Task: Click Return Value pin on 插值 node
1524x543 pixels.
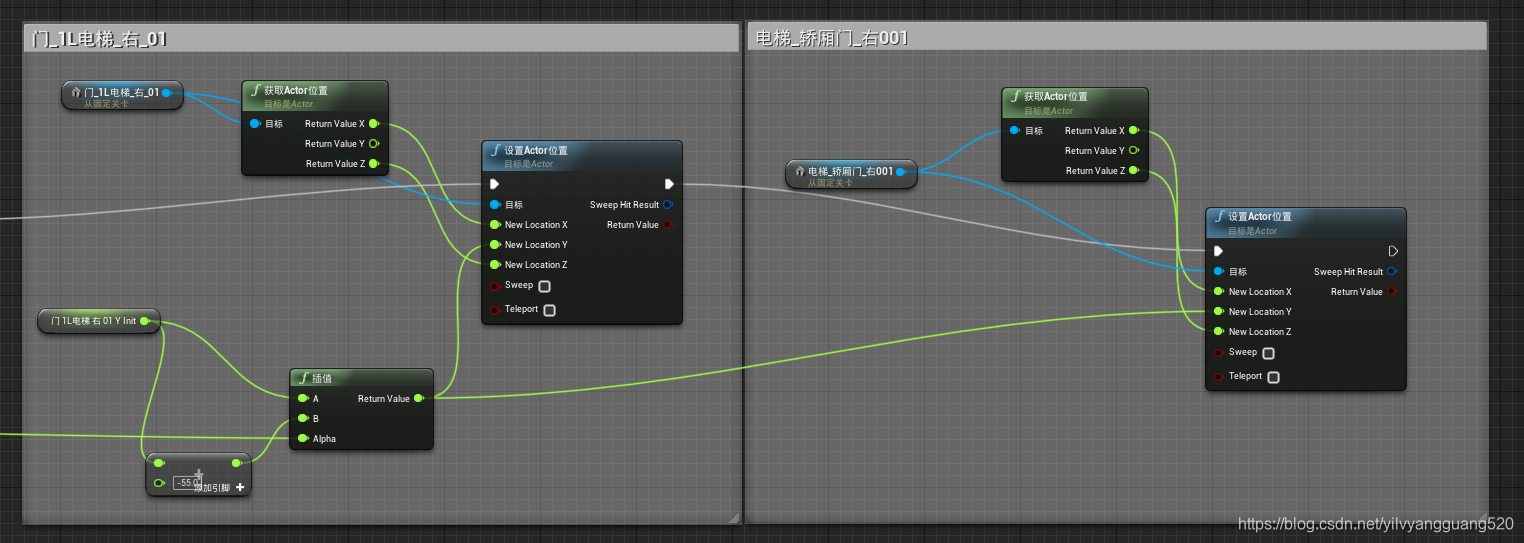Action: pos(419,399)
